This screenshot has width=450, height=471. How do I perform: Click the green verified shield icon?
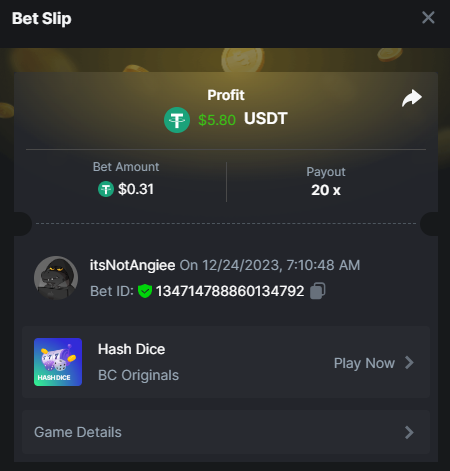(x=145, y=291)
